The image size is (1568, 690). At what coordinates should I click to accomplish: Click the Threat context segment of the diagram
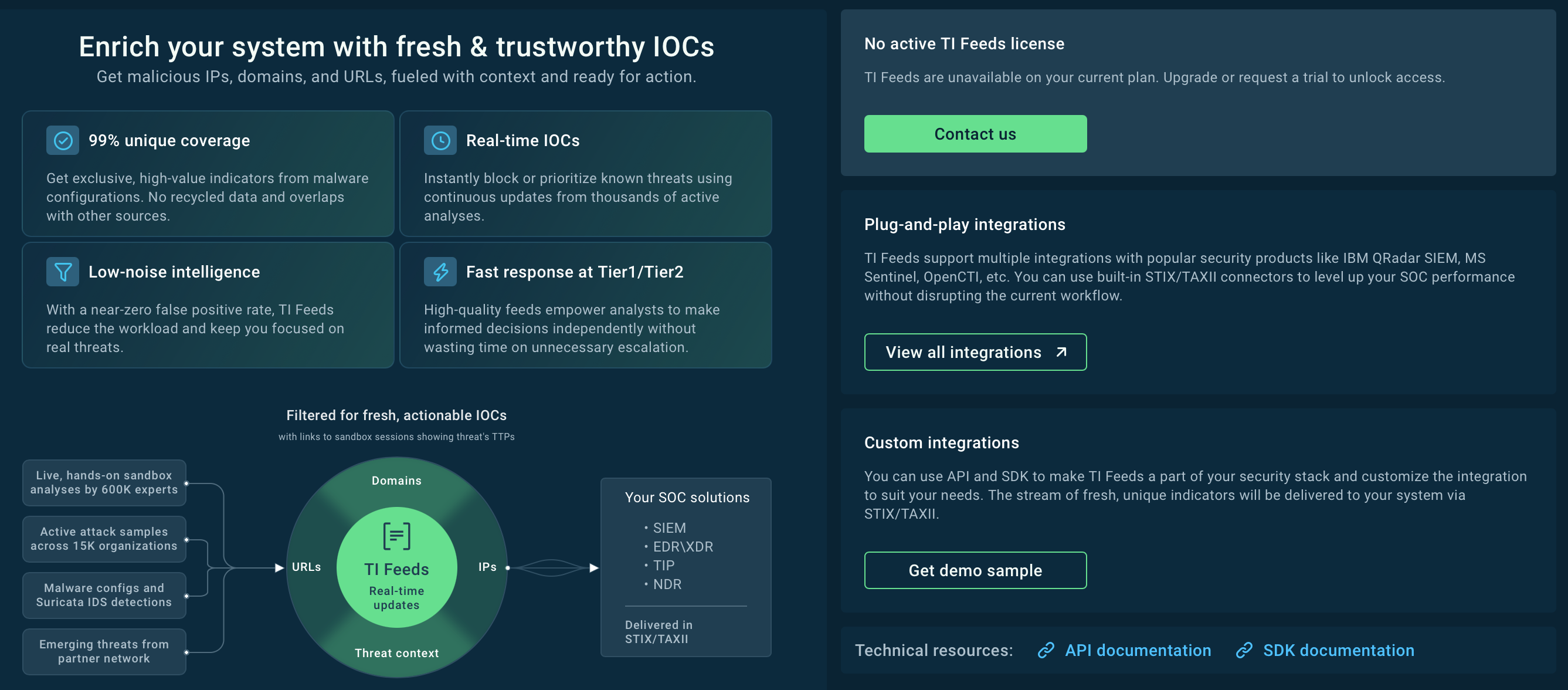(396, 653)
